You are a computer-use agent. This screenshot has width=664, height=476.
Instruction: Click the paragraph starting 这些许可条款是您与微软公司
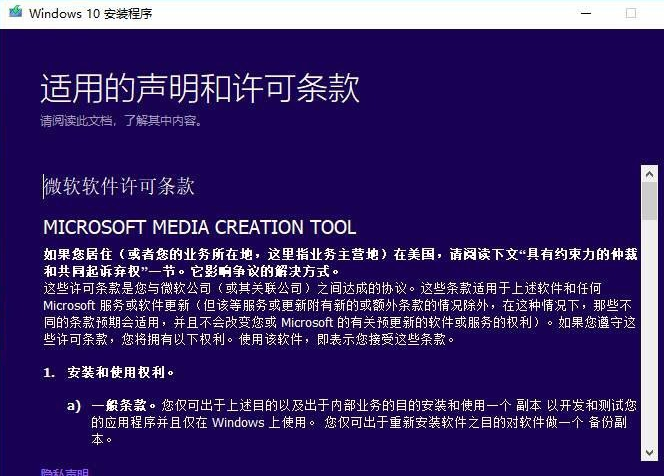coord(200,288)
